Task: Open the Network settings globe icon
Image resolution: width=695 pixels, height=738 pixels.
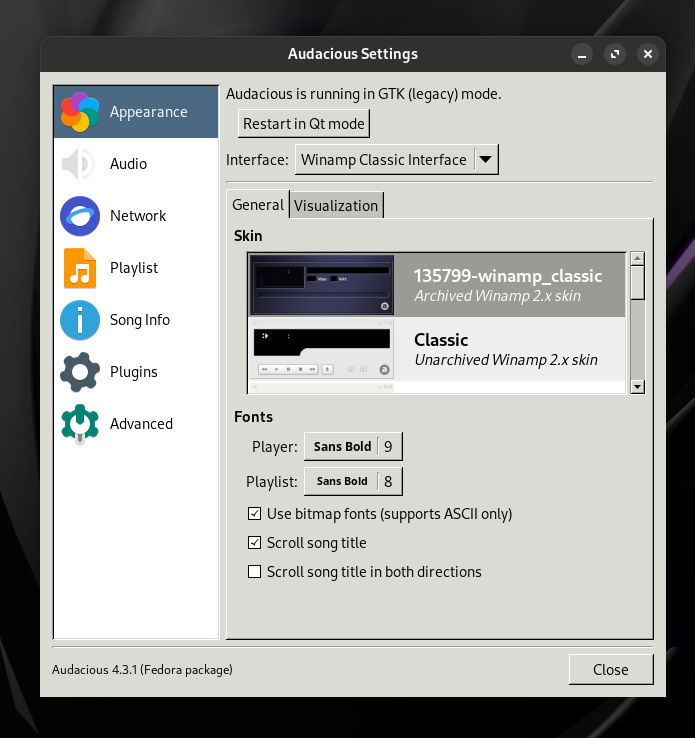Action: (x=80, y=216)
